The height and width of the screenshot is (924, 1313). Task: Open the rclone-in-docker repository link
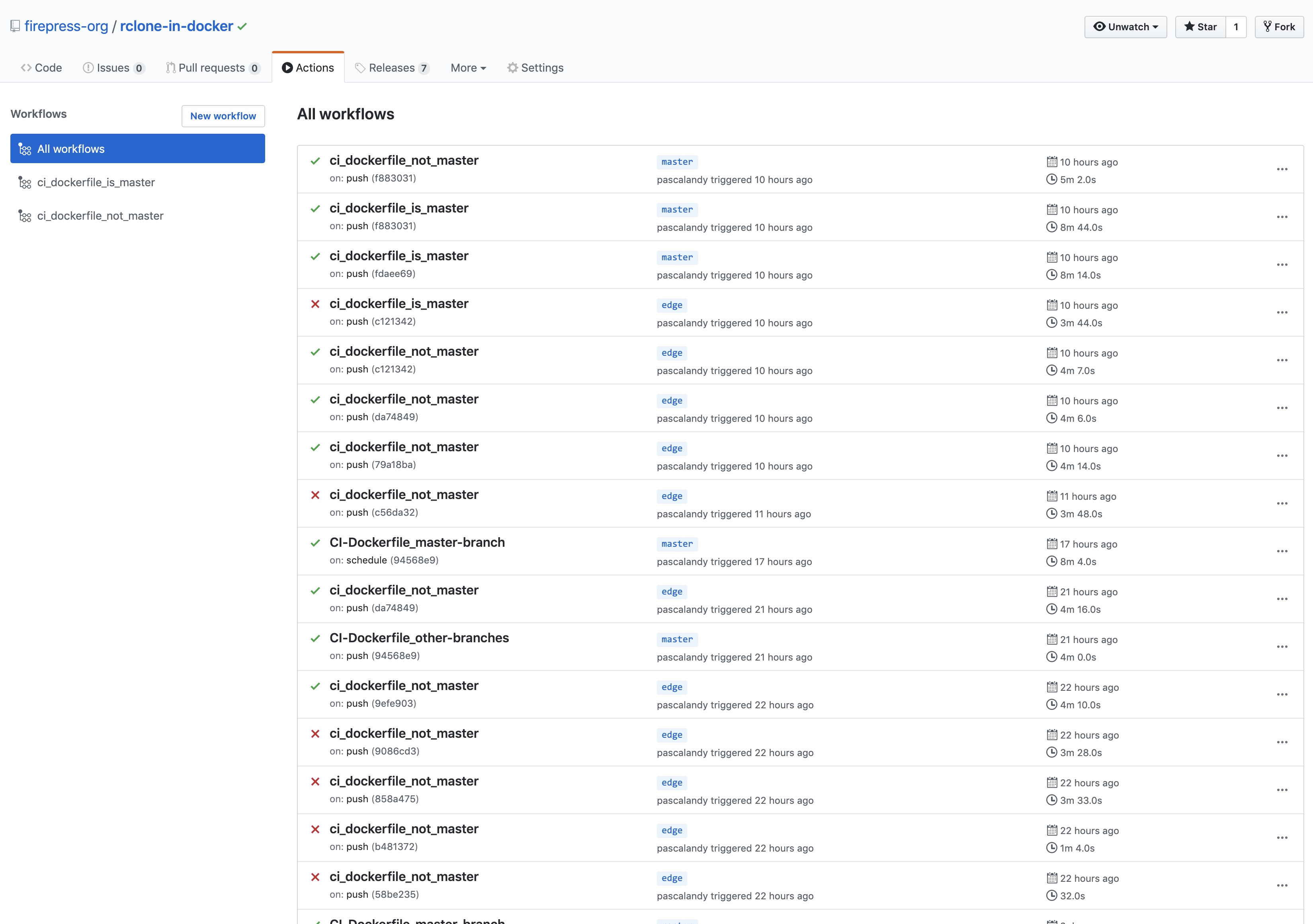point(177,26)
